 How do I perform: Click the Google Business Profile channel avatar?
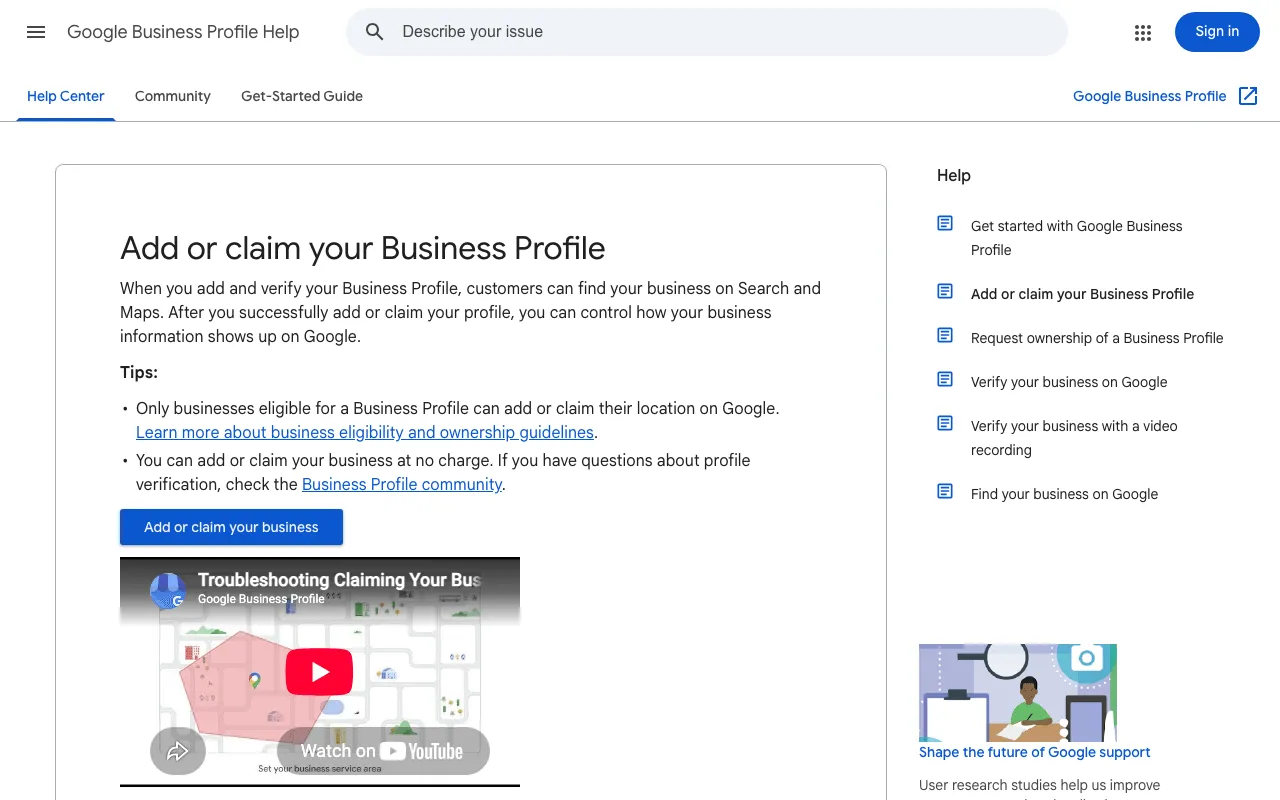point(168,591)
